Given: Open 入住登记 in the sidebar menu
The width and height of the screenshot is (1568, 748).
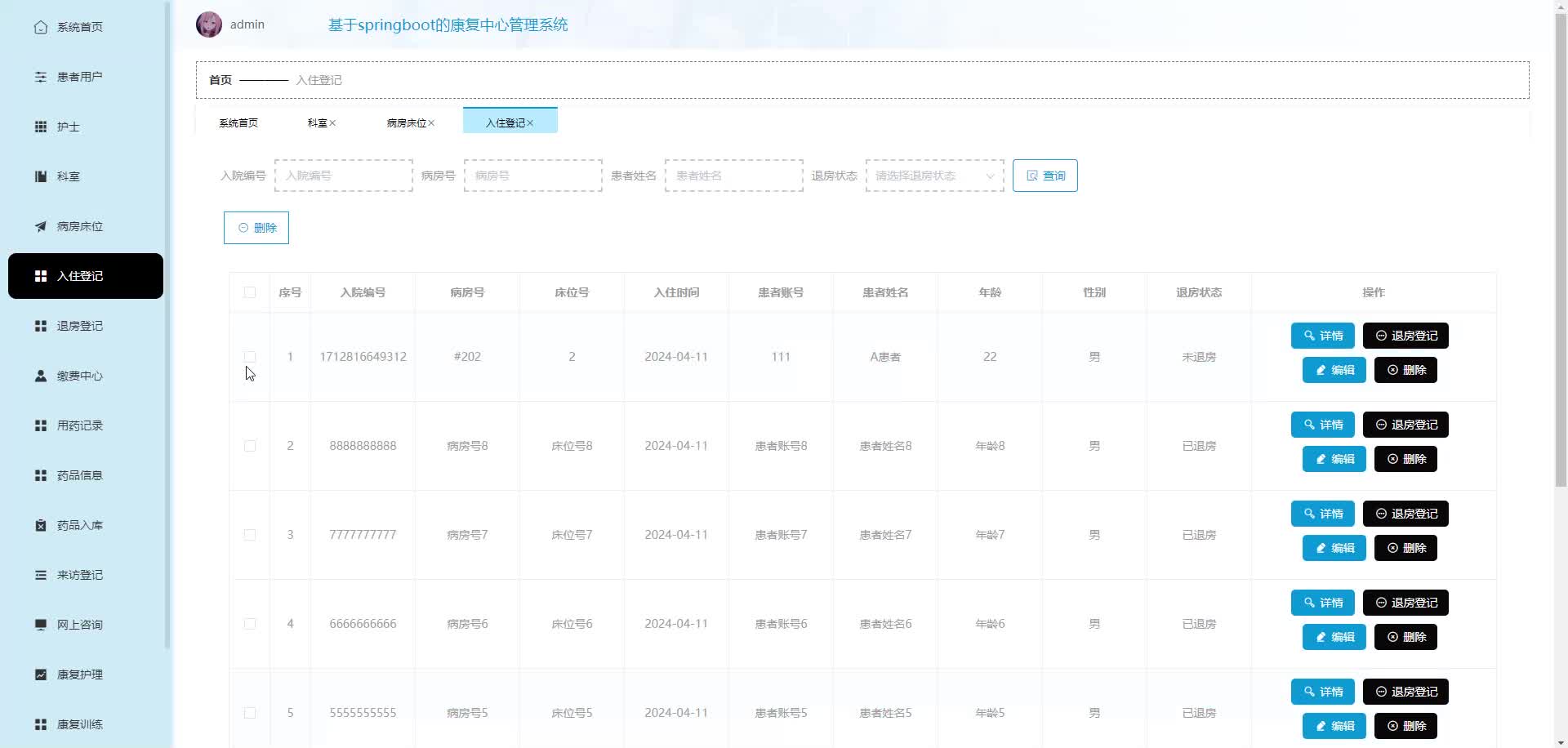Looking at the screenshot, I should coord(86,276).
